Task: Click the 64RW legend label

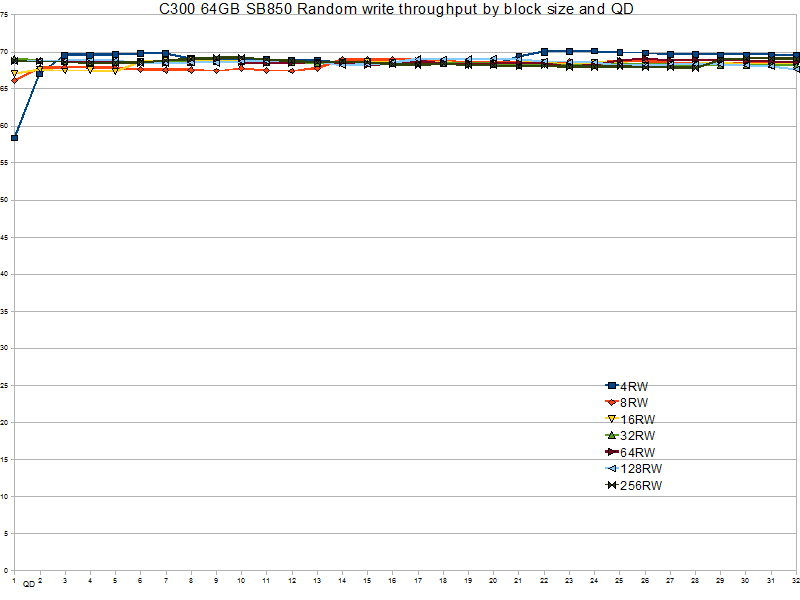Action: [x=637, y=453]
